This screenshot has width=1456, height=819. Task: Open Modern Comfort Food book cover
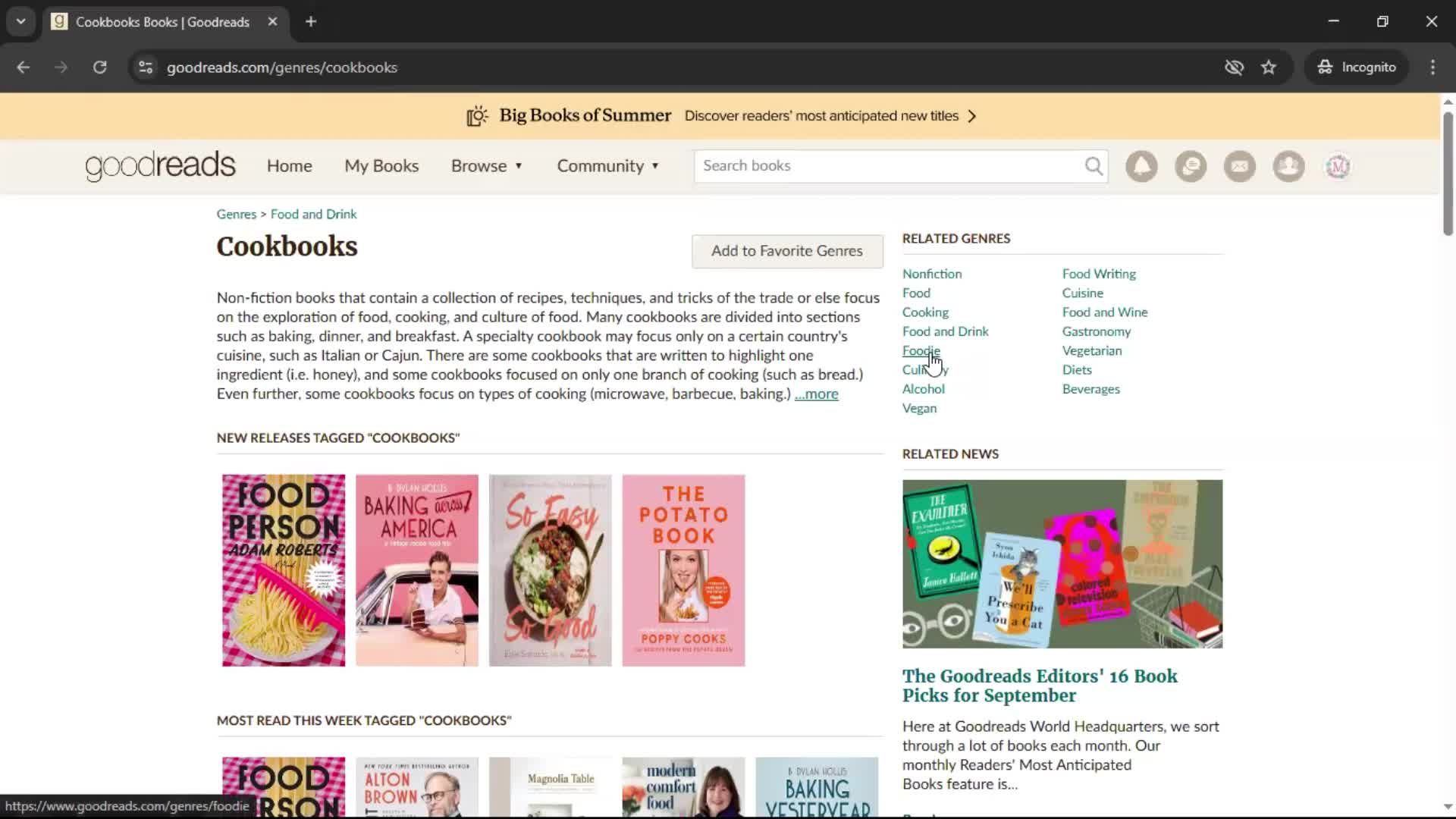tap(683, 787)
